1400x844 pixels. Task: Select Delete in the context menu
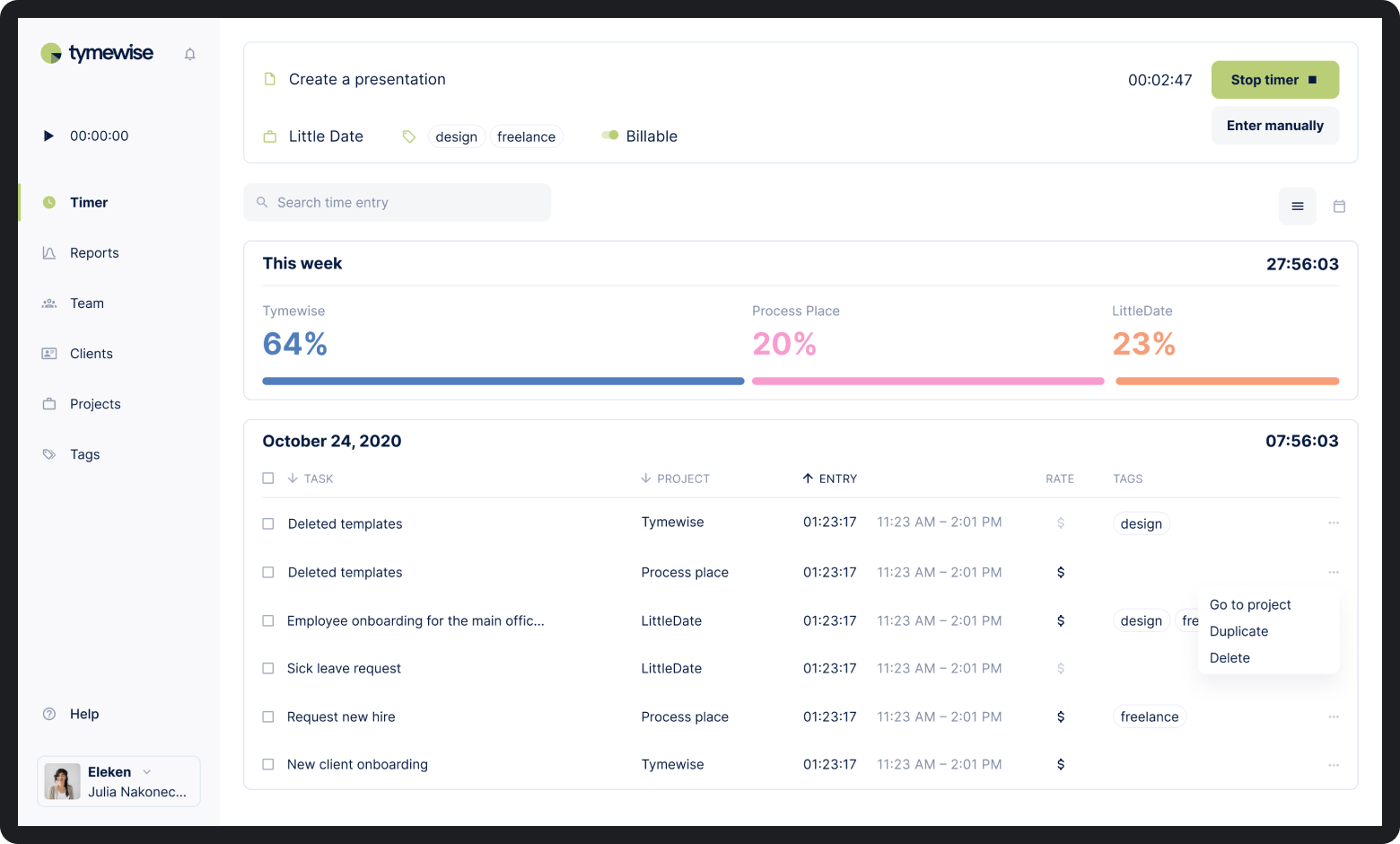tap(1229, 658)
